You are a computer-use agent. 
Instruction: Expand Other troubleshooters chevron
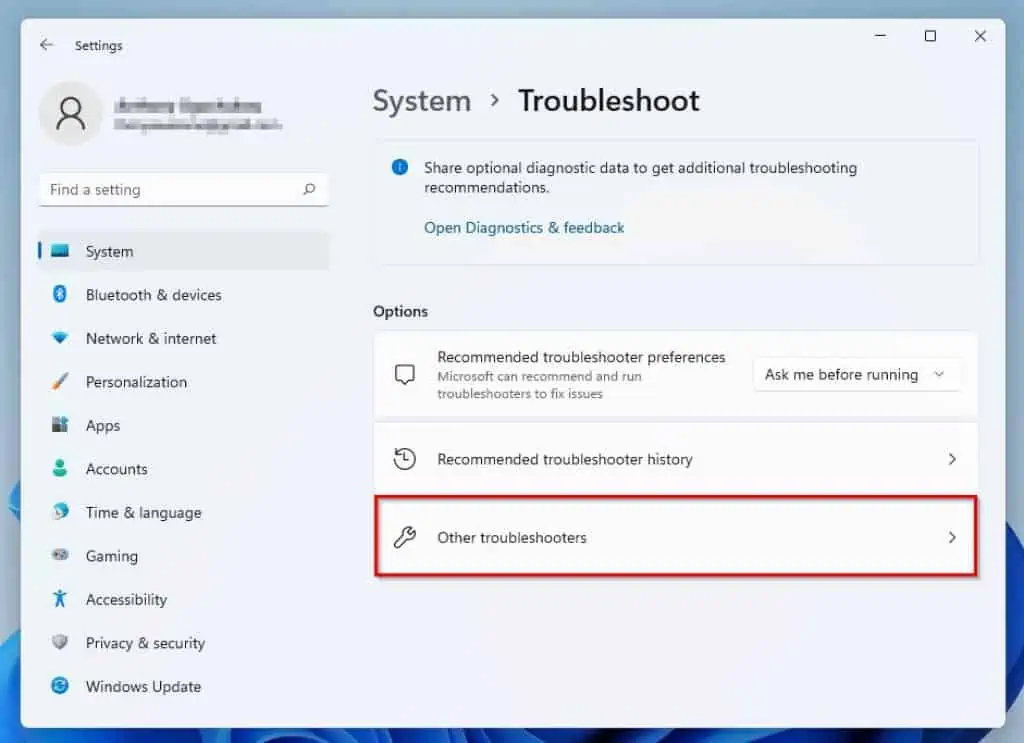pos(952,537)
